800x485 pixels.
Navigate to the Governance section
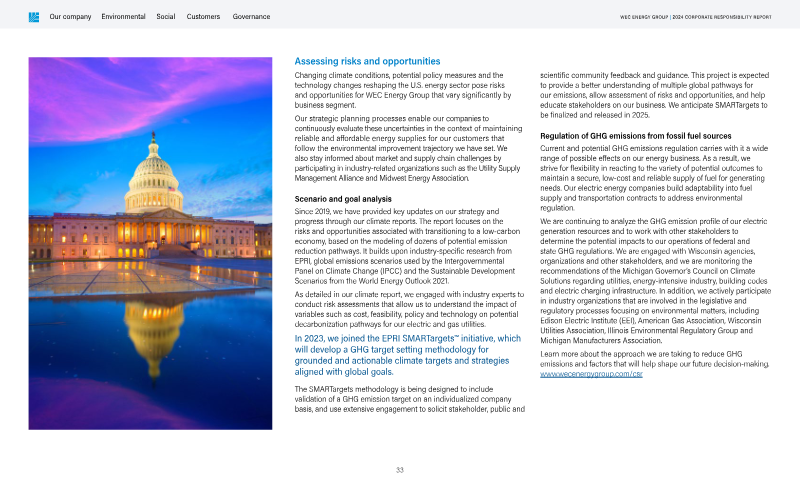(x=251, y=17)
